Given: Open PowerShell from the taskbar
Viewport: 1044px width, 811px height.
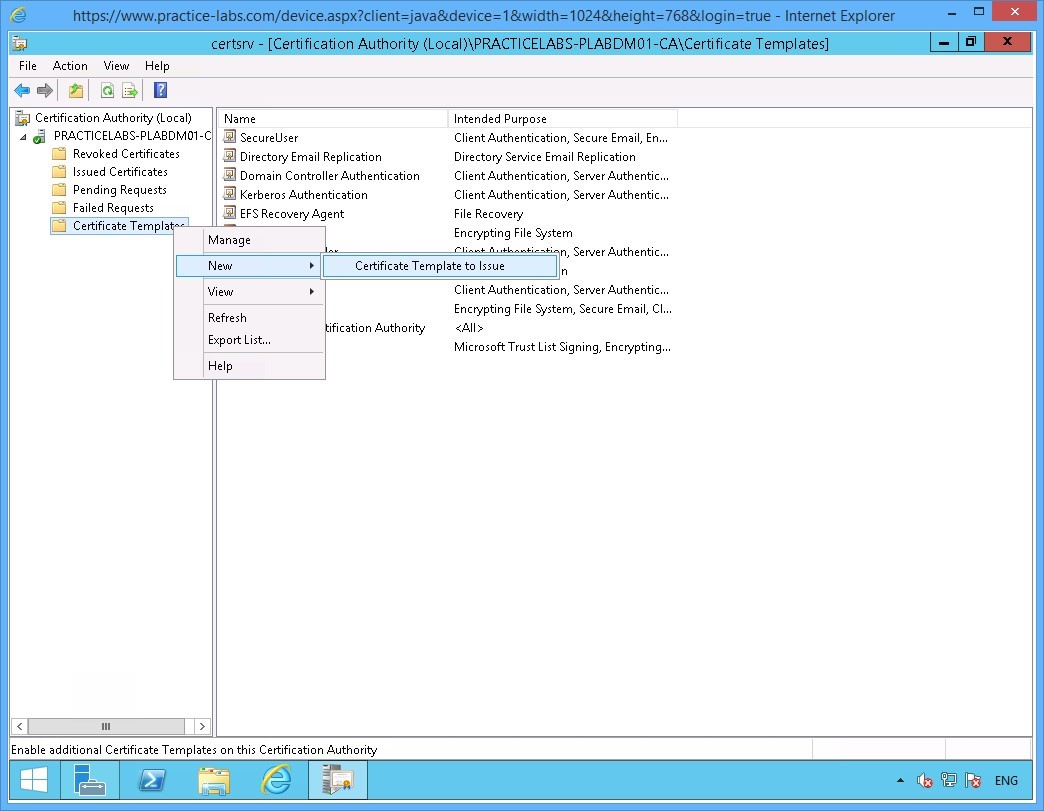Looking at the screenshot, I should [152, 779].
